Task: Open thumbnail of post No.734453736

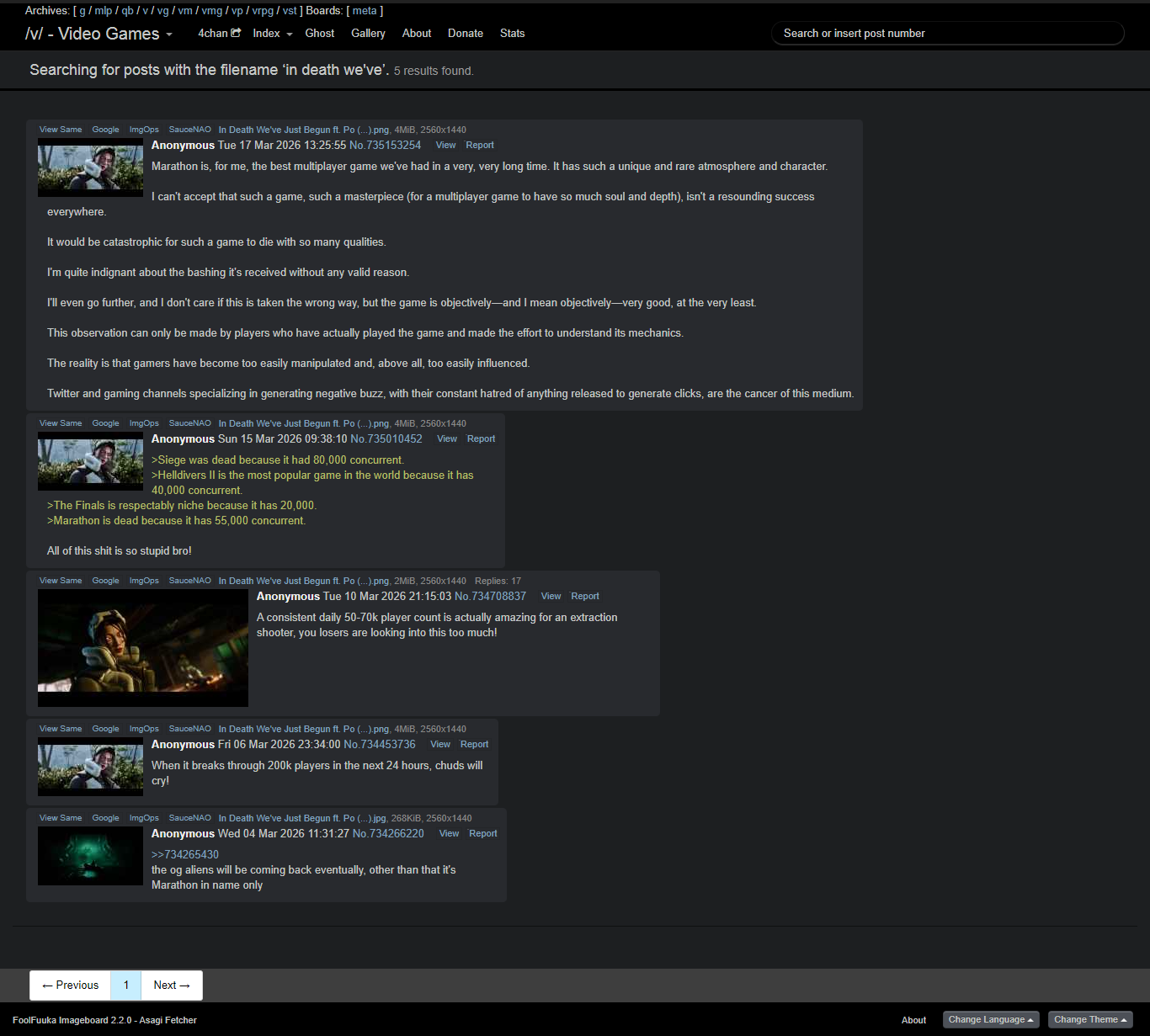Action: point(90,767)
